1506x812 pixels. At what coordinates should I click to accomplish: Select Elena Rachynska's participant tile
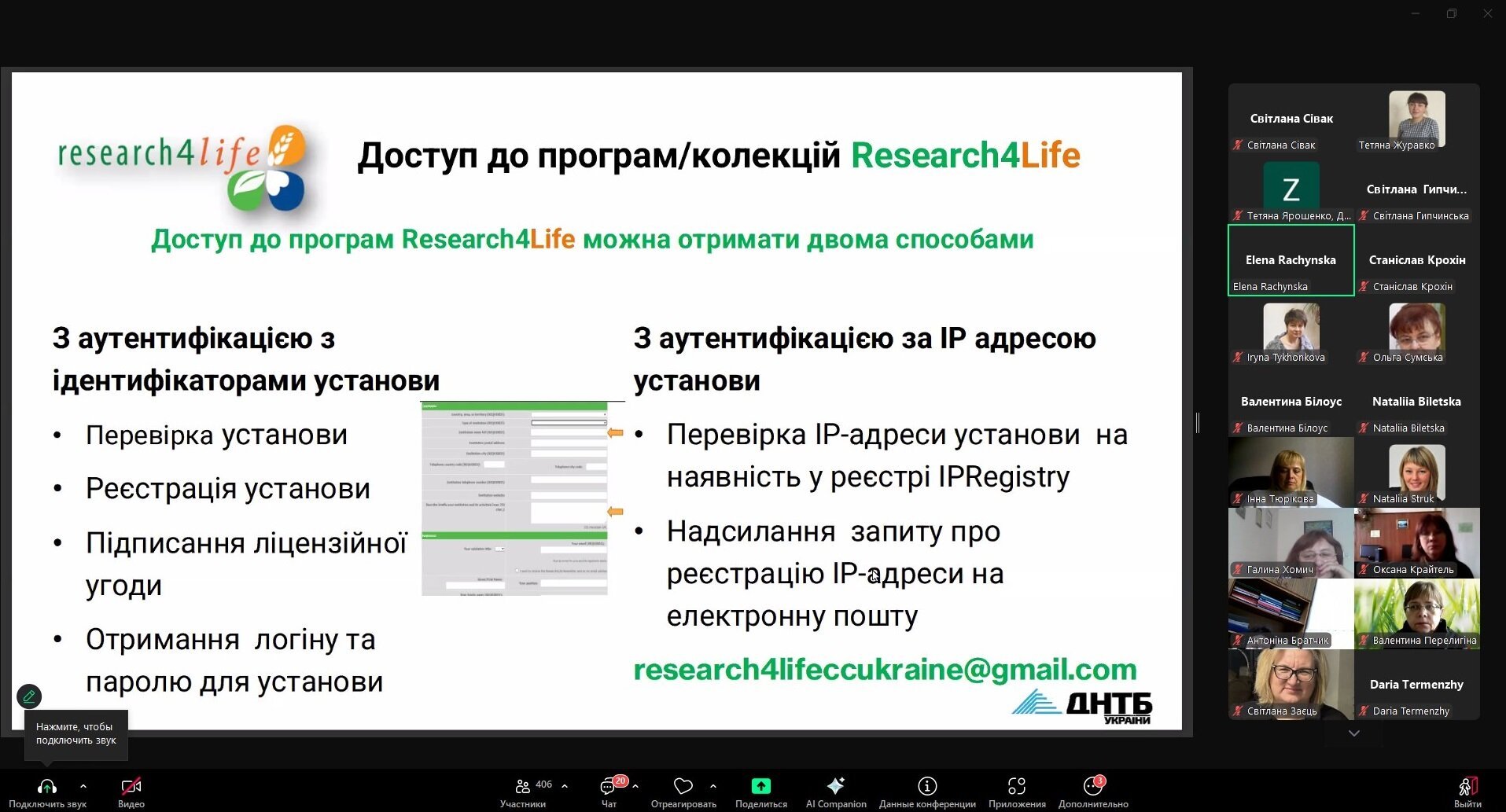[1291, 260]
